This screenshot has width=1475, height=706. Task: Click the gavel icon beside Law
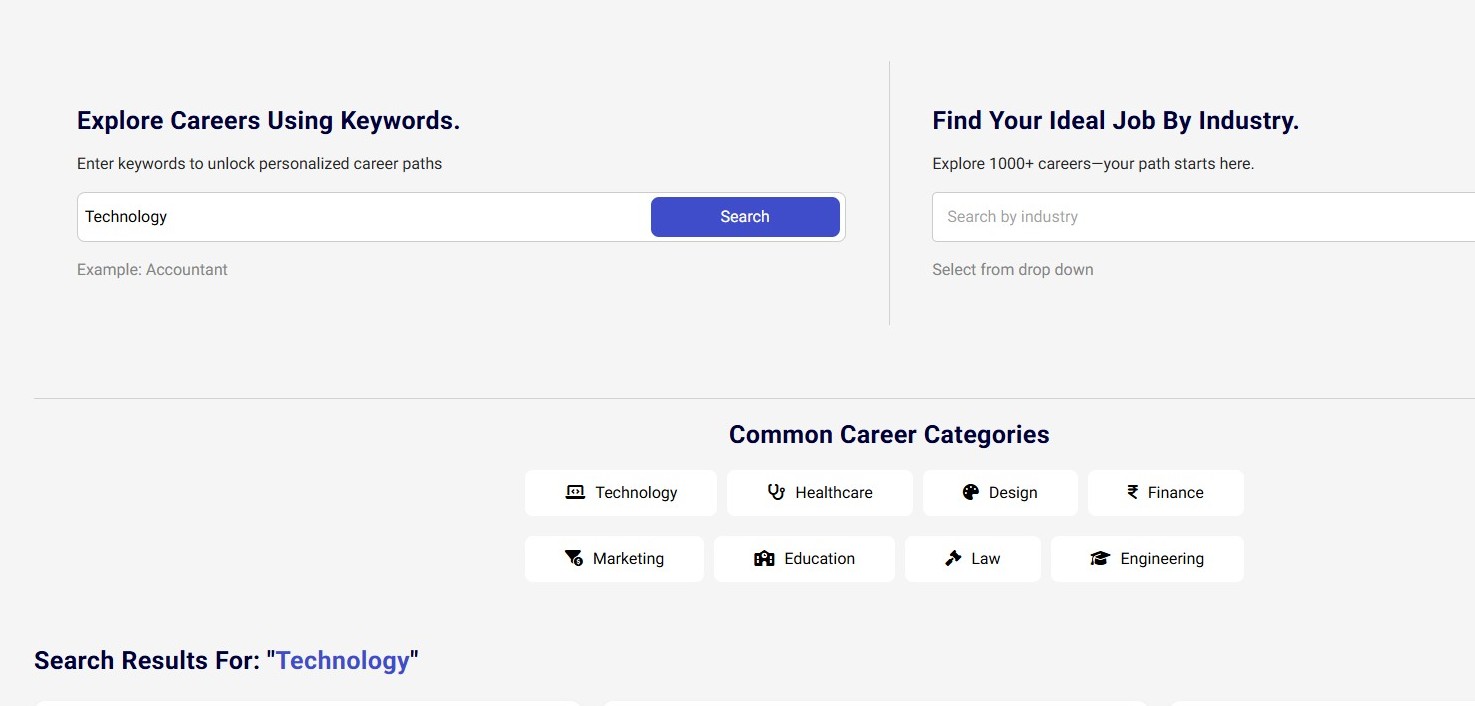pyautogui.click(x=951, y=558)
